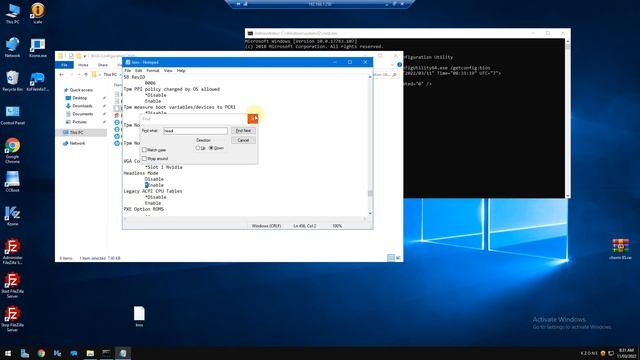This screenshot has width=640, height=360.
Task: Click the PXE Option ROMS line in Notepad
Action: (144, 209)
